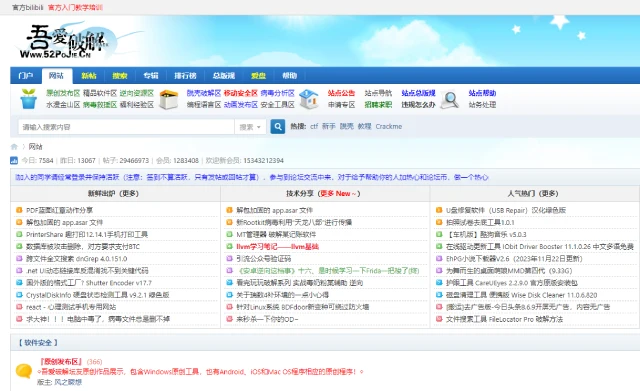Click the hot search term ctf
The image size is (640, 391).
click(314, 127)
